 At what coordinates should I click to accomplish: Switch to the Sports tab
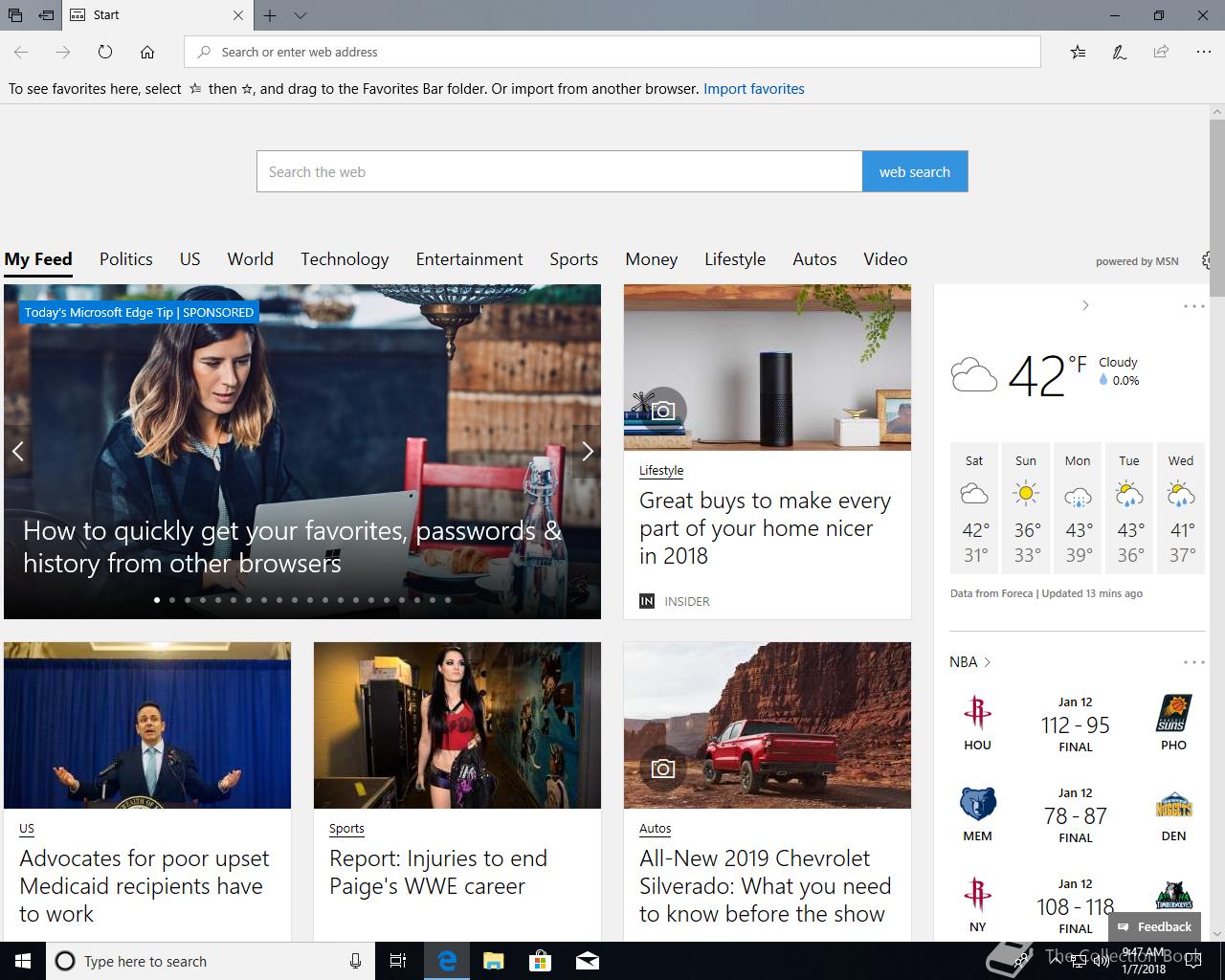[x=573, y=259]
